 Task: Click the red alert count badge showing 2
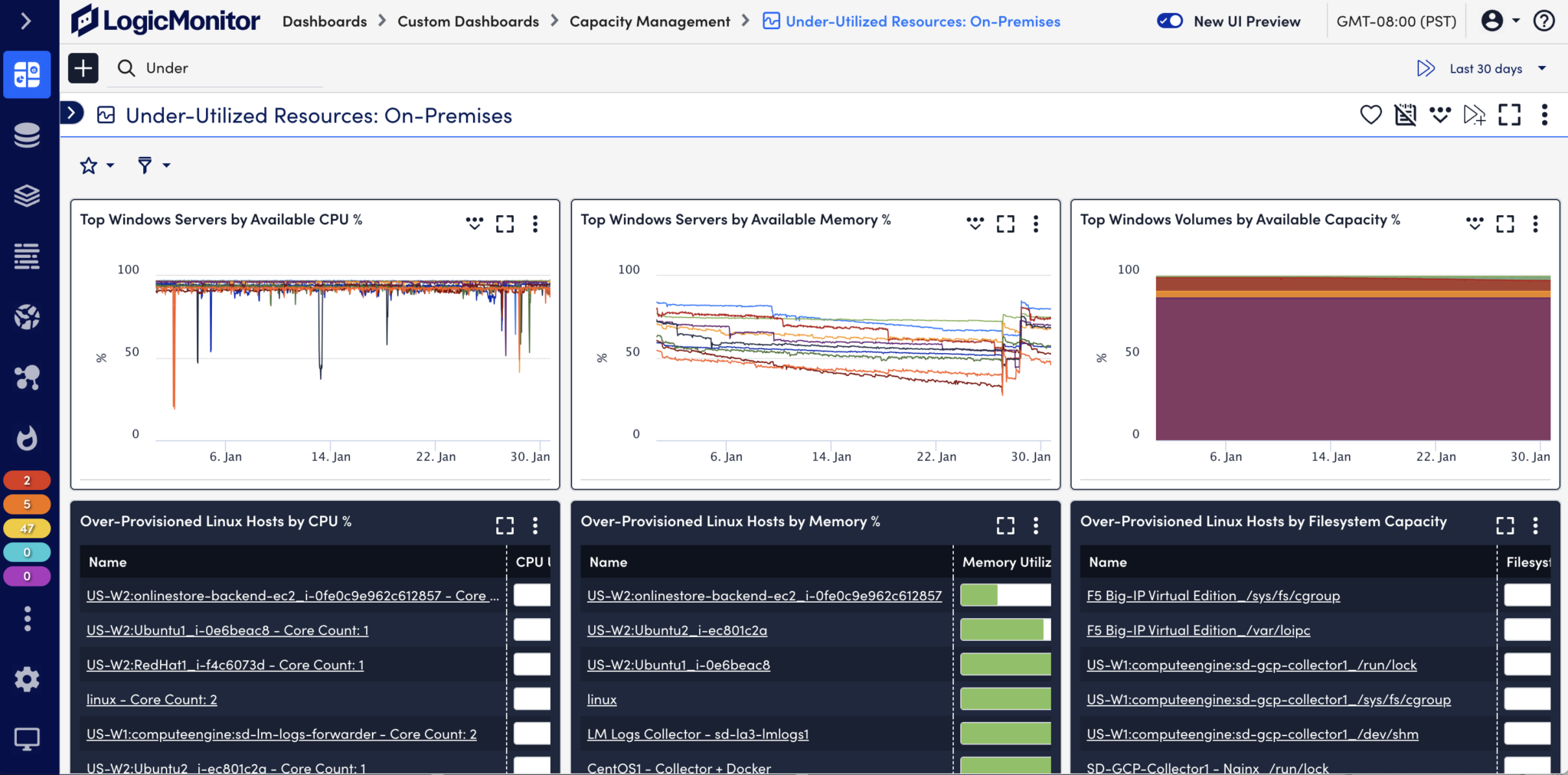27,479
